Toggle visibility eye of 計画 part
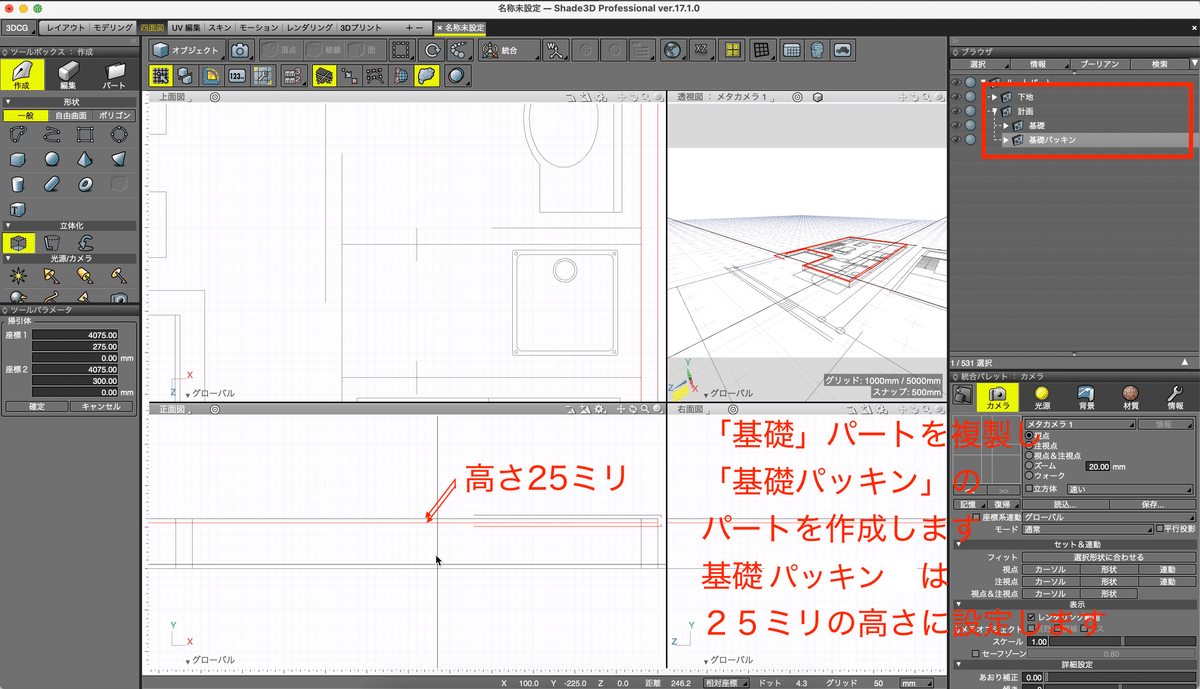Screen dimensions: 1200x689 click(x=955, y=111)
